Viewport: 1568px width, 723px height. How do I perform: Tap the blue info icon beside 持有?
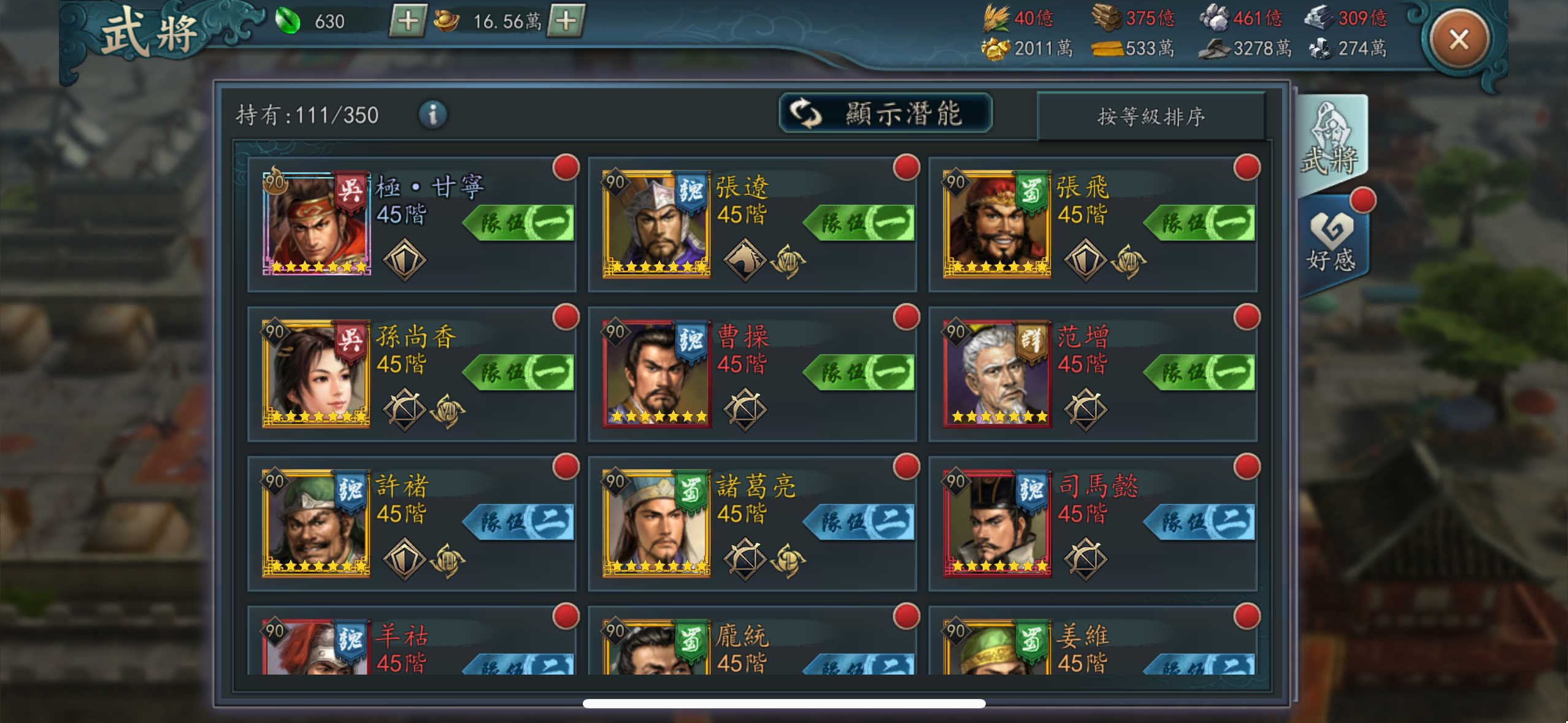[432, 115]
